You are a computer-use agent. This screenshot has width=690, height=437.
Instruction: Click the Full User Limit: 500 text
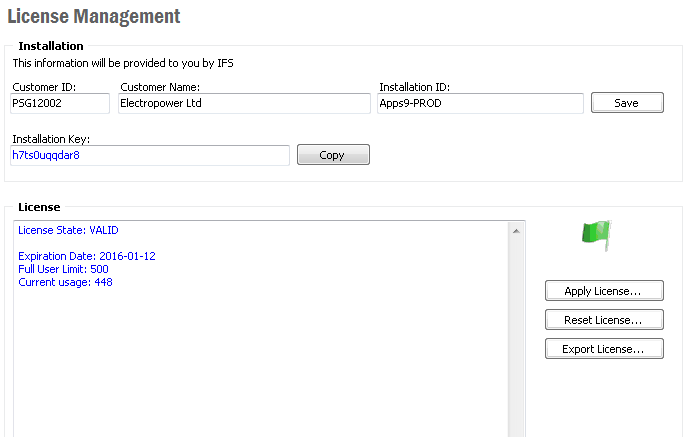coord(64,269)
